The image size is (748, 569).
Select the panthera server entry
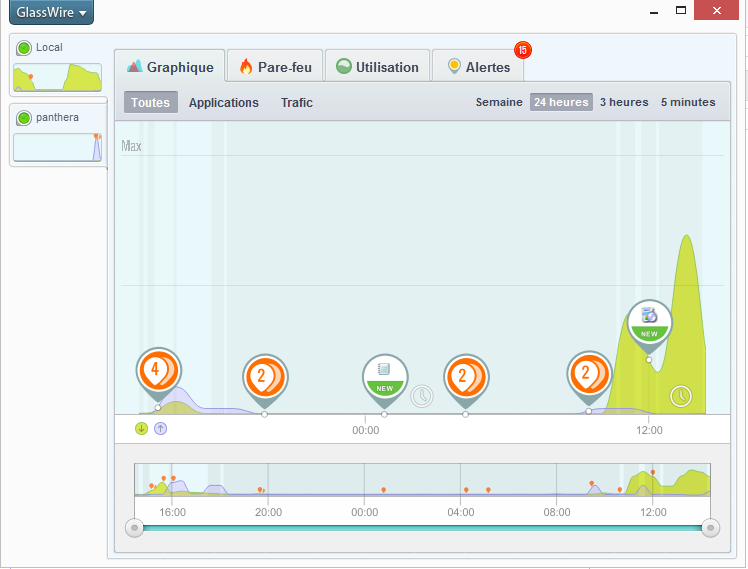(x=58, y=135)
